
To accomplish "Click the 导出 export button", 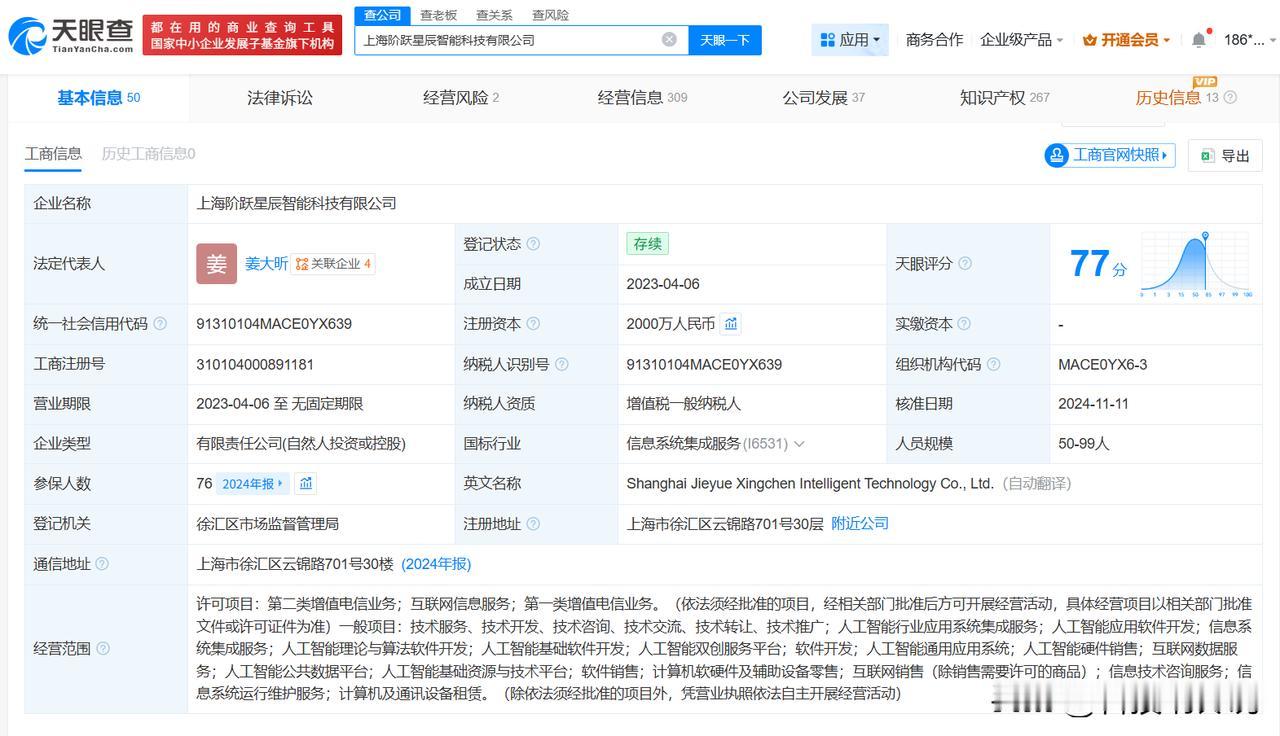I will 1225,155.
